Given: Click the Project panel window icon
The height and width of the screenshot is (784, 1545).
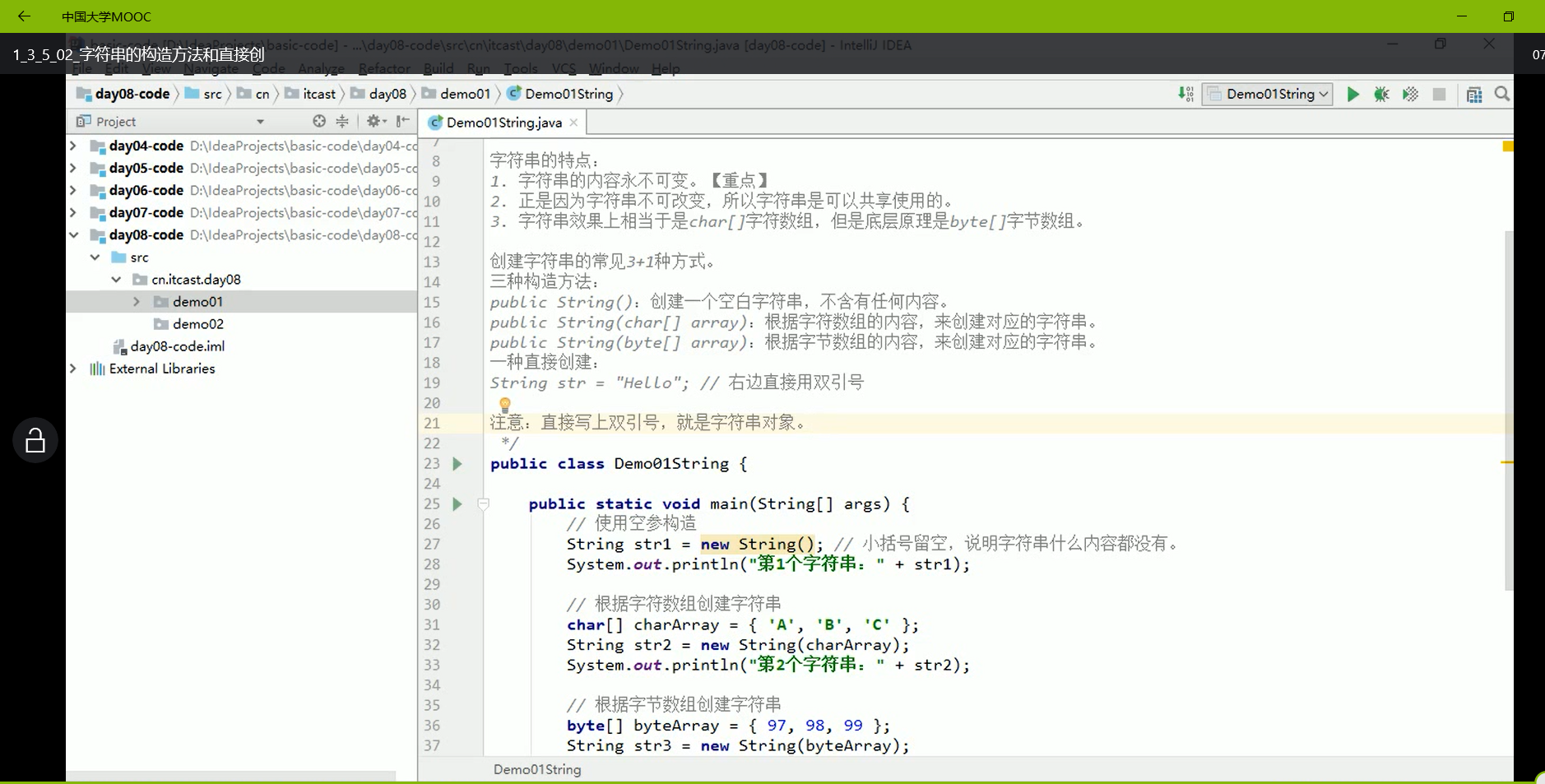Looking at the screenshot, I should tap(83, 122).
